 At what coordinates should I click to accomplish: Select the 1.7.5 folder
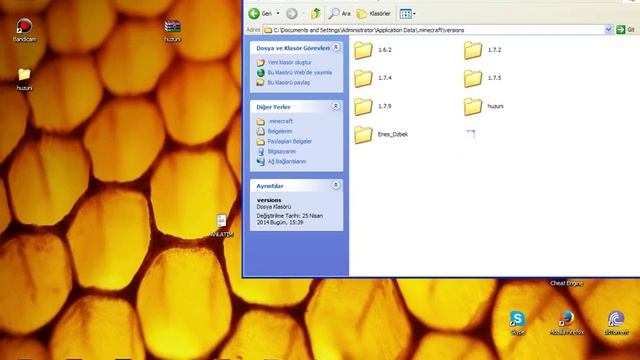[x=482, y=78]
